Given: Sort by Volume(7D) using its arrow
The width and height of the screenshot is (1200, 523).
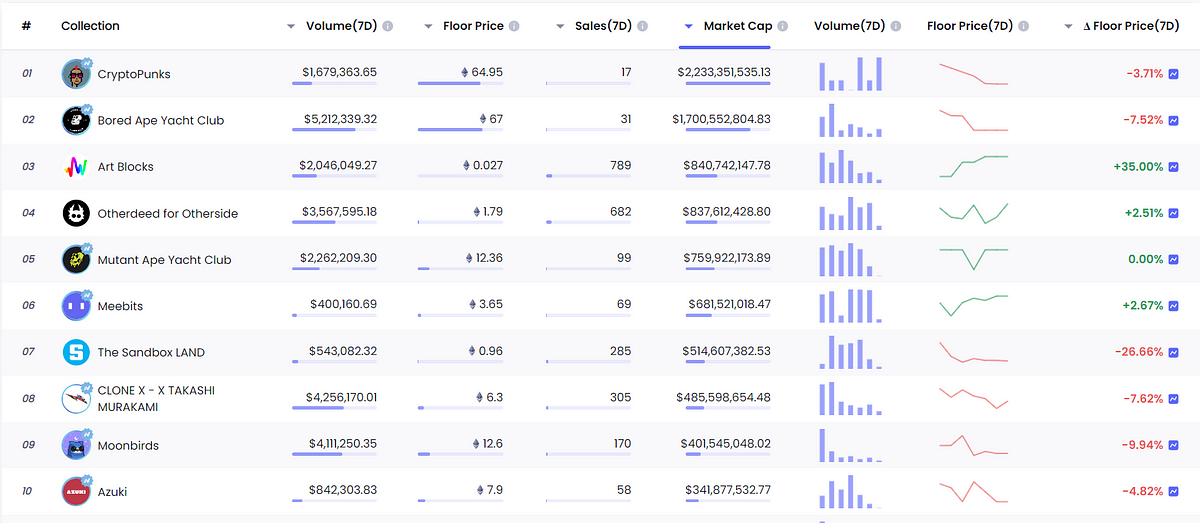Looking at the screenshot, I should (x=291, y=27).
